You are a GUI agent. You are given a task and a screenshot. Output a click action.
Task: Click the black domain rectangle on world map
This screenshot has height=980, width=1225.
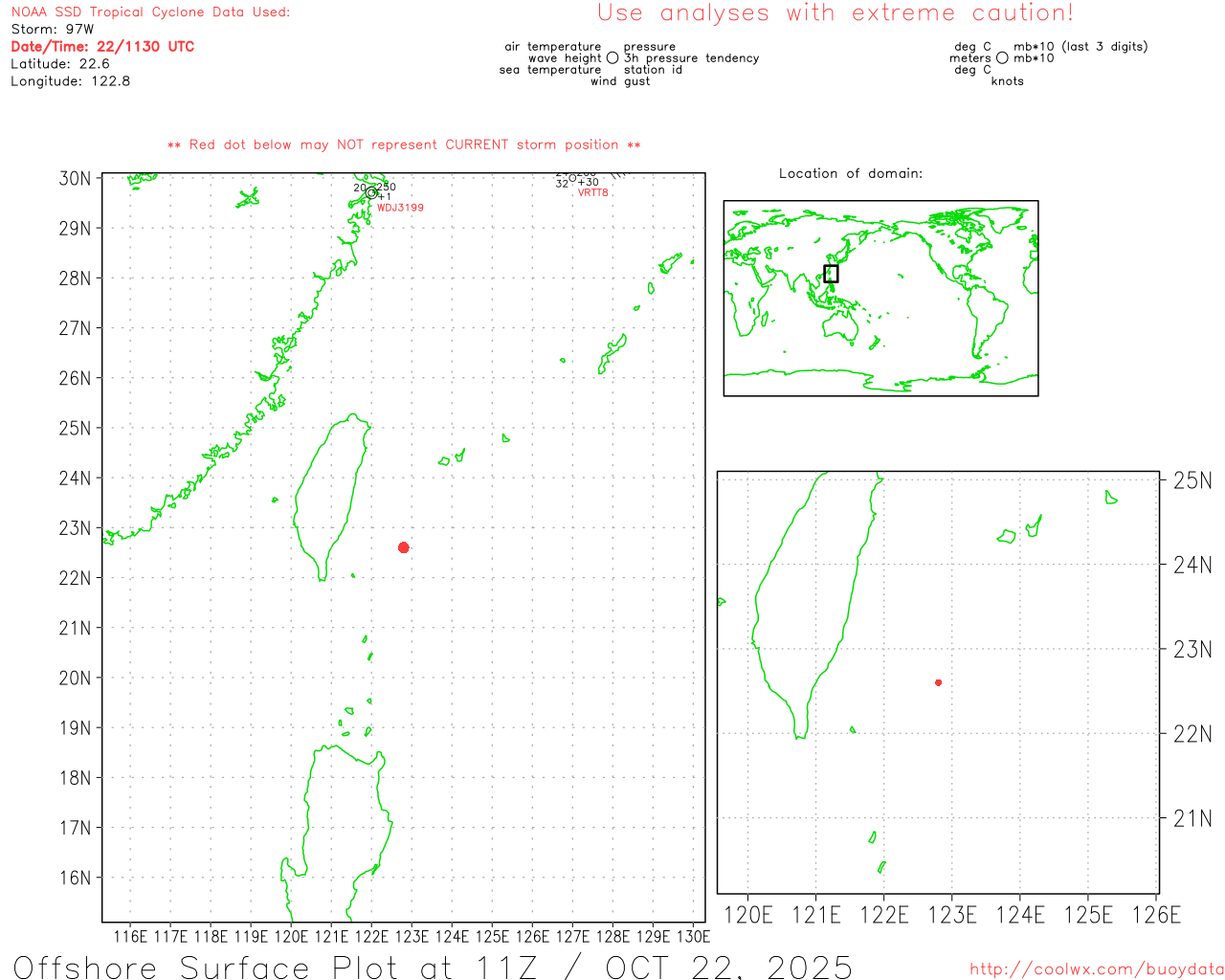point(831,274)
